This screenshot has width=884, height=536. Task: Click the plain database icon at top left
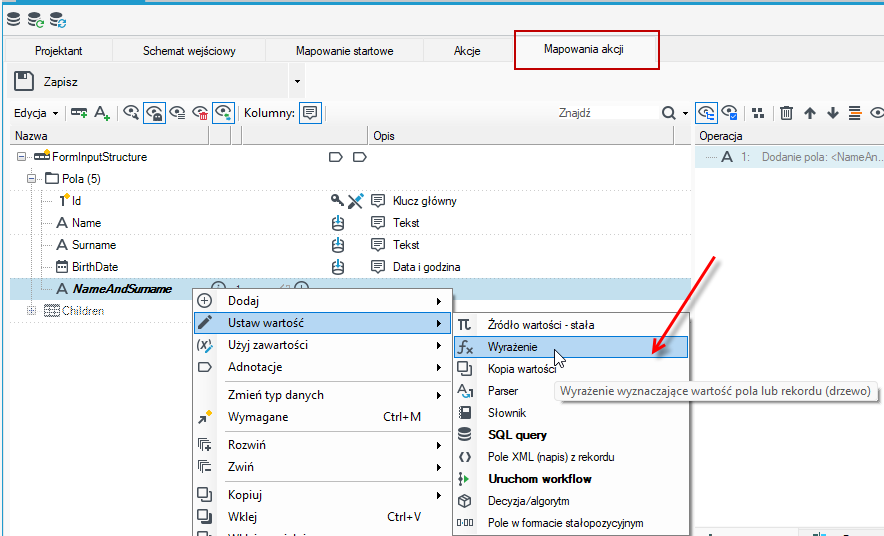click(x=14, y=20)
